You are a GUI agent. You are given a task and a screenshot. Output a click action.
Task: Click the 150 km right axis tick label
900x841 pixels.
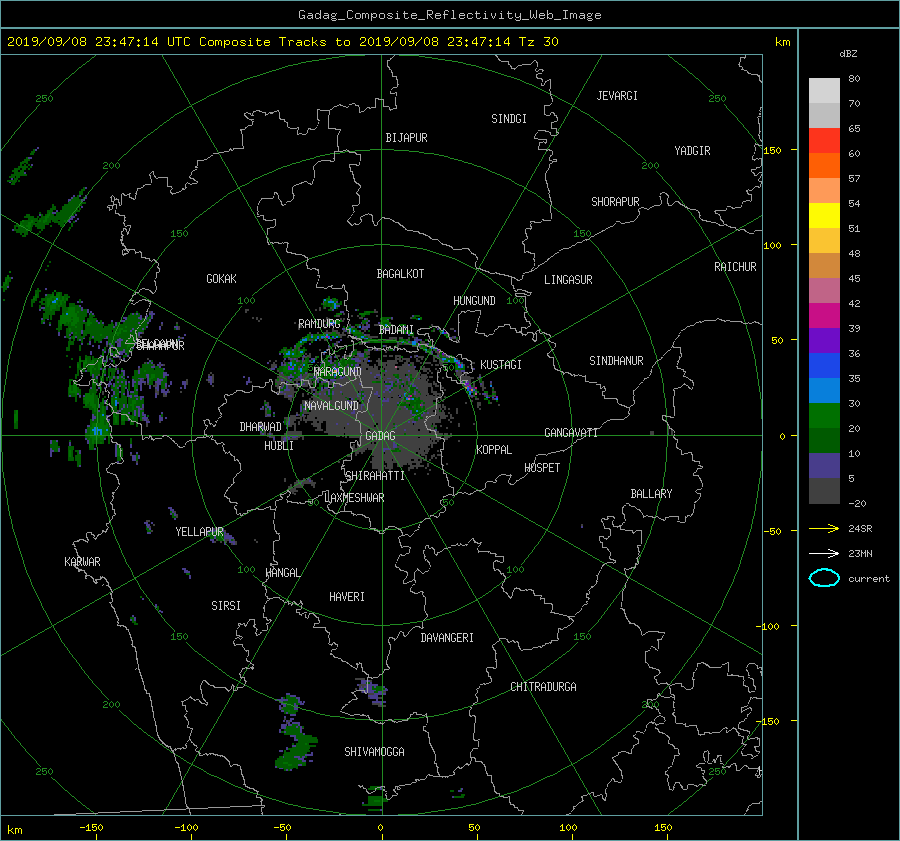pyautogui.click(x=773, y=150)
